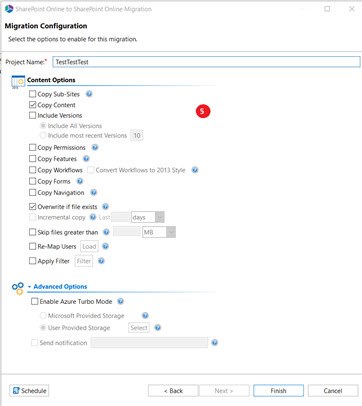Show help for Send notification
362x406 pixels.
click(215, 342)
